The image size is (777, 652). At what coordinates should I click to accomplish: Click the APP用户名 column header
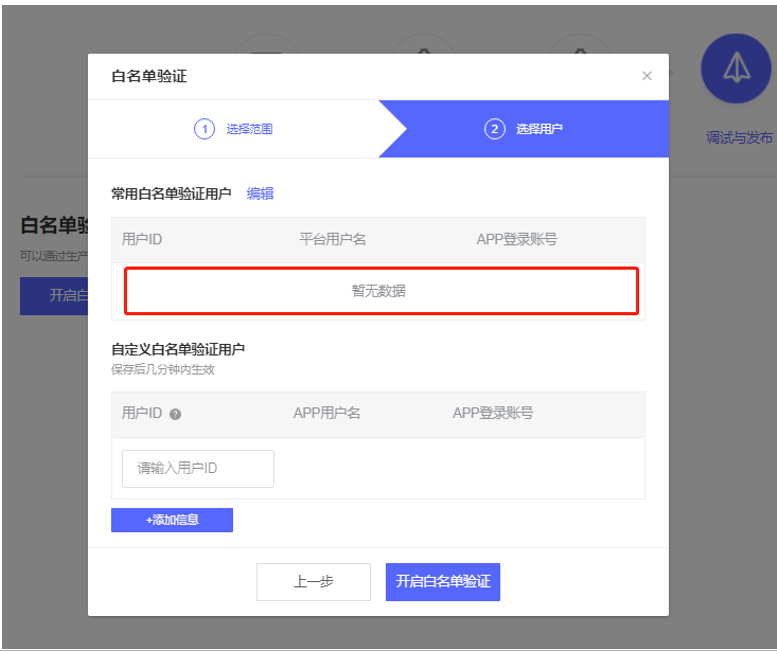326,413
